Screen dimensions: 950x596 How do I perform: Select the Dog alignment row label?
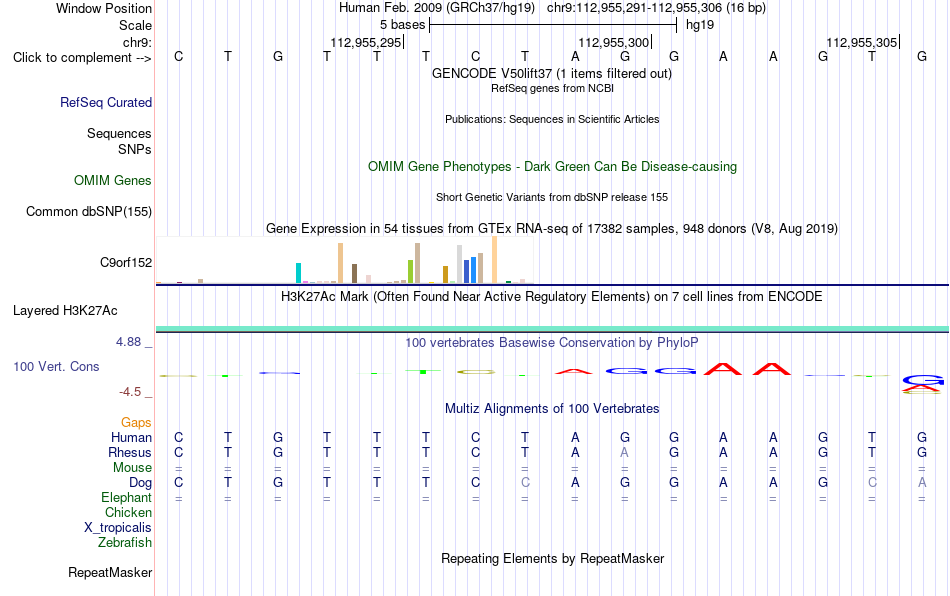tap(140, 483)
